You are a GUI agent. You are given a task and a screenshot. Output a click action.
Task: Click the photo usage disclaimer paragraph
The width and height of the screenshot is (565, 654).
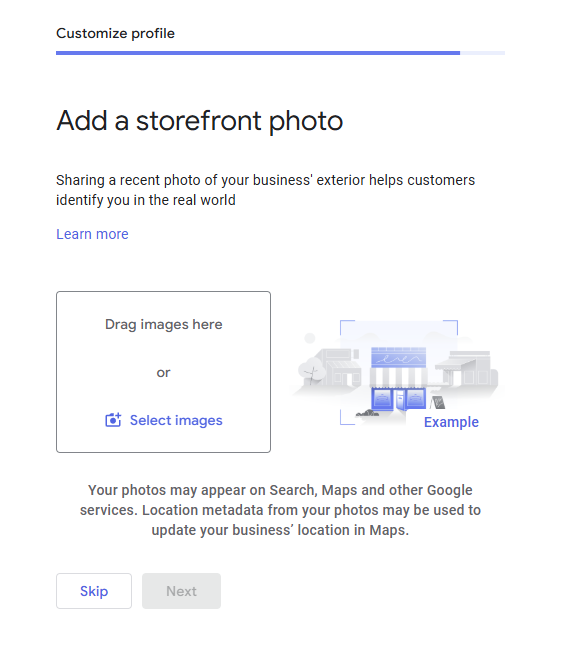point(280,510)
